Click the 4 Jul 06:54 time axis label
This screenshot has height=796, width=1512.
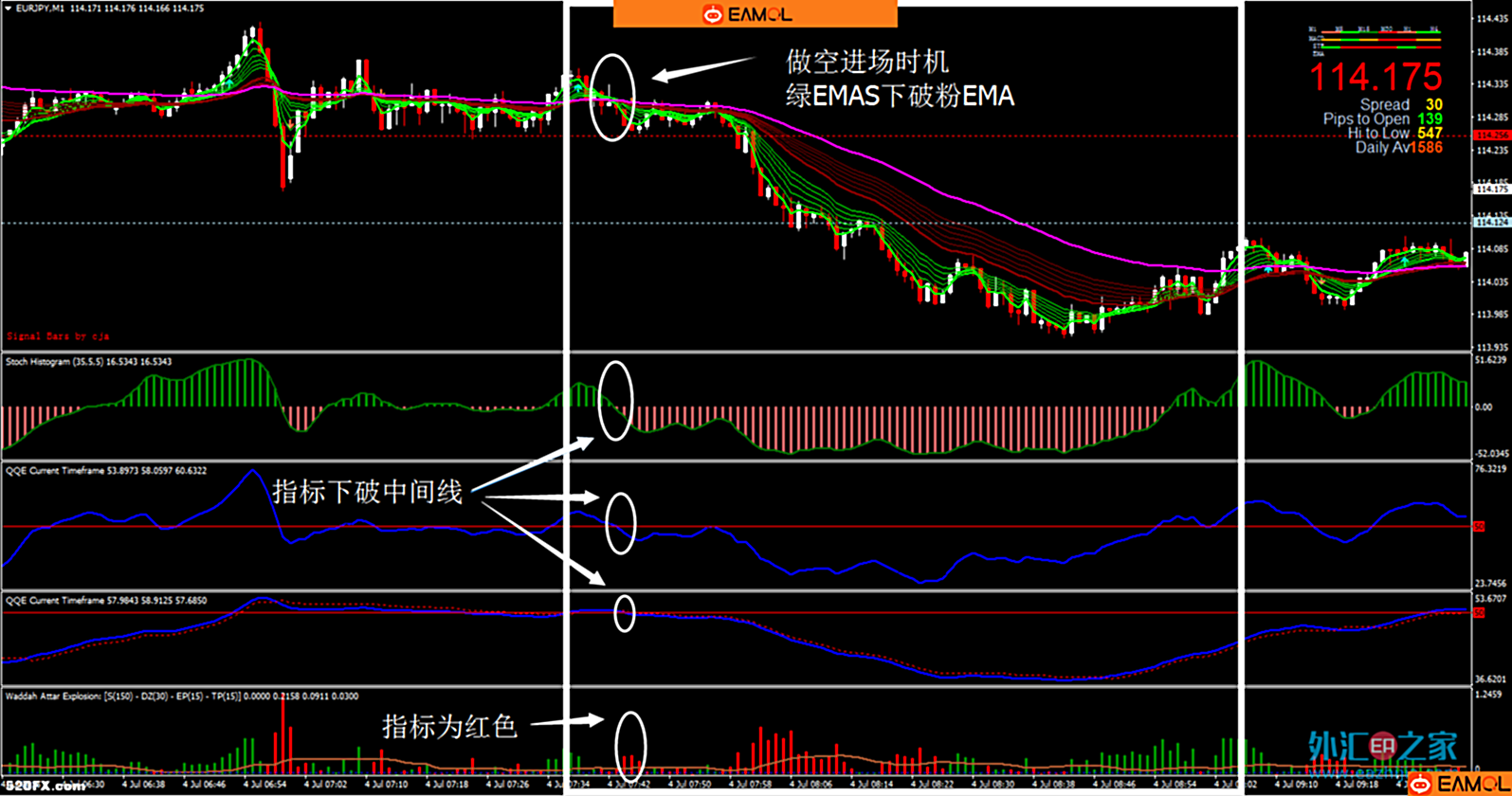[264, 785]
